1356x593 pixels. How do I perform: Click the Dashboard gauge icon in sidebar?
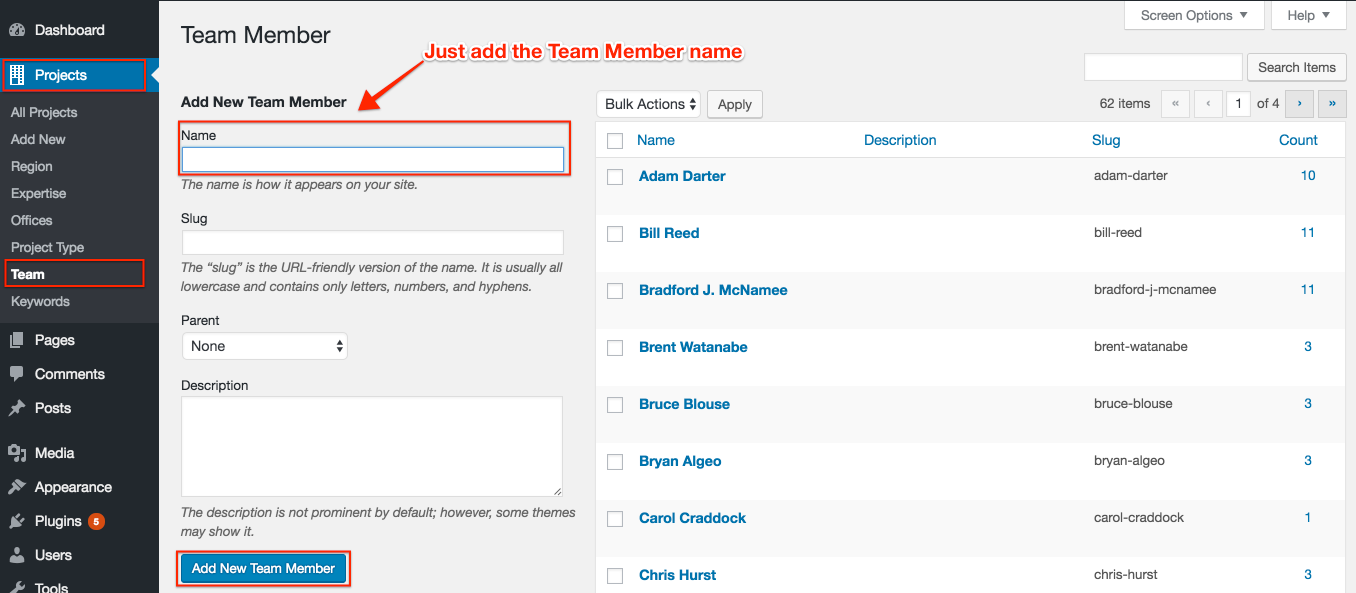(17, 30)
